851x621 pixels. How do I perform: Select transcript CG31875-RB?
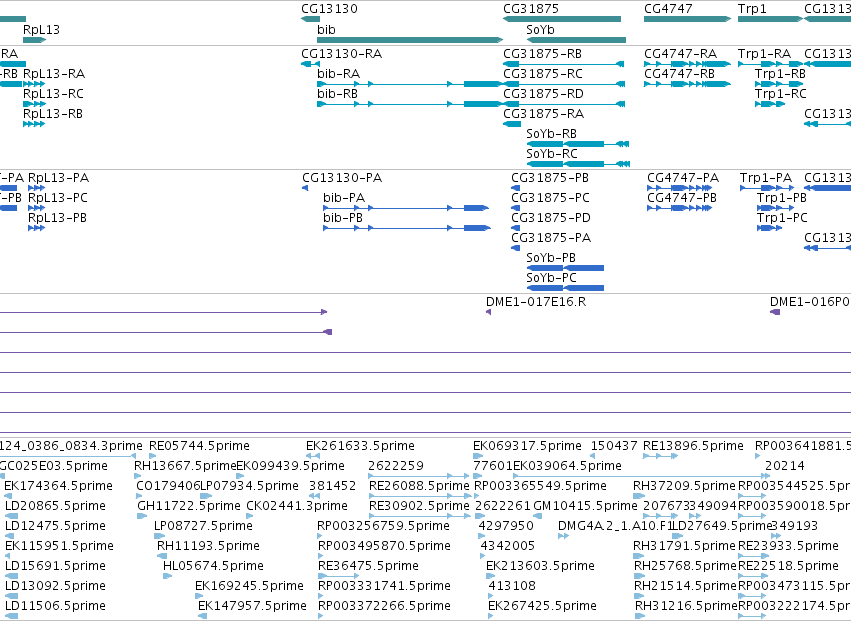543,54
